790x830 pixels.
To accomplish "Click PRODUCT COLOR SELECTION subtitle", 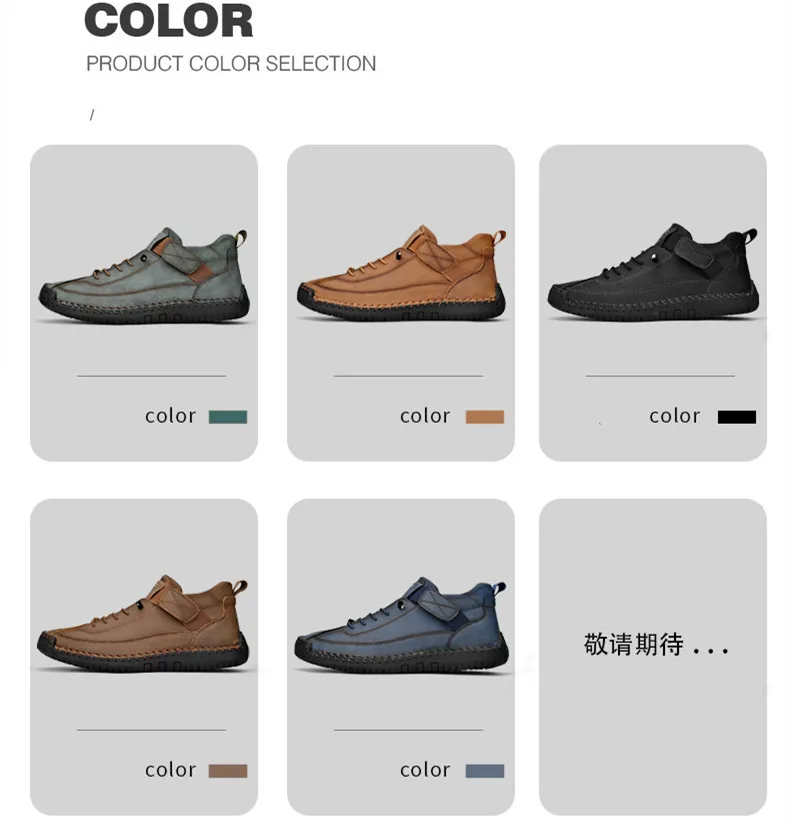I will [x=231, y=64].
